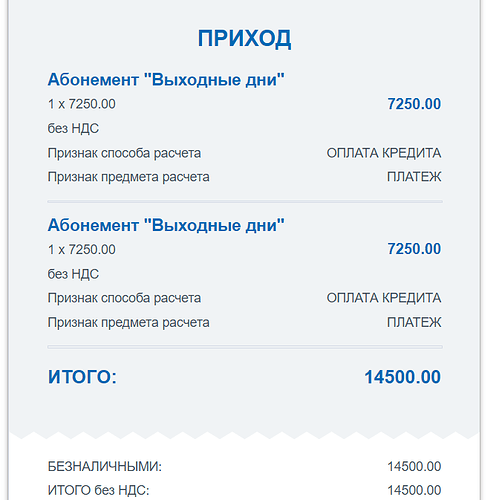The width and height of the screenshot is (499, 500).
Task: Click the БЕЗНАЛИЧНЫМИ: label
Action: tap(105, 466)
